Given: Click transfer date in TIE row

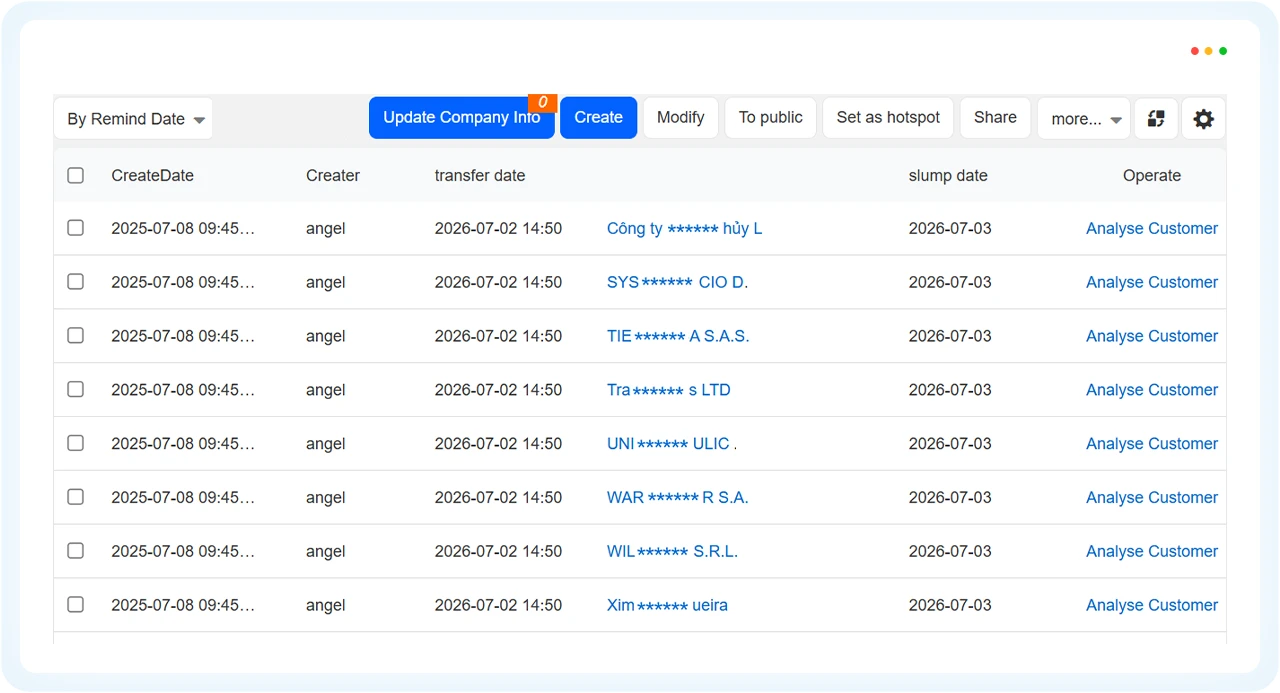Looking at the screenshot, I should [498, 336].
